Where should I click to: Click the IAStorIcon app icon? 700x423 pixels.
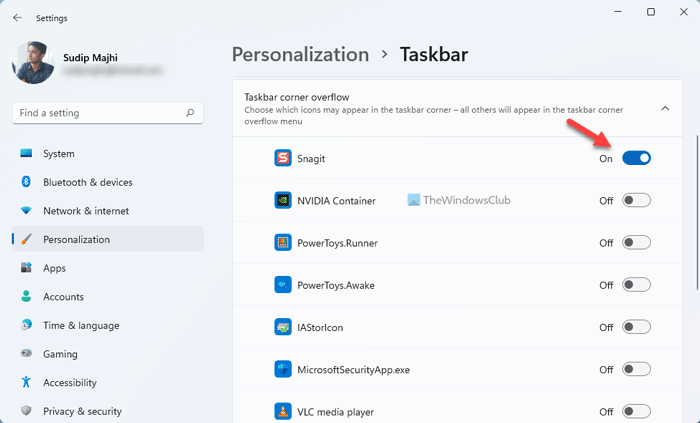(283, 327)
